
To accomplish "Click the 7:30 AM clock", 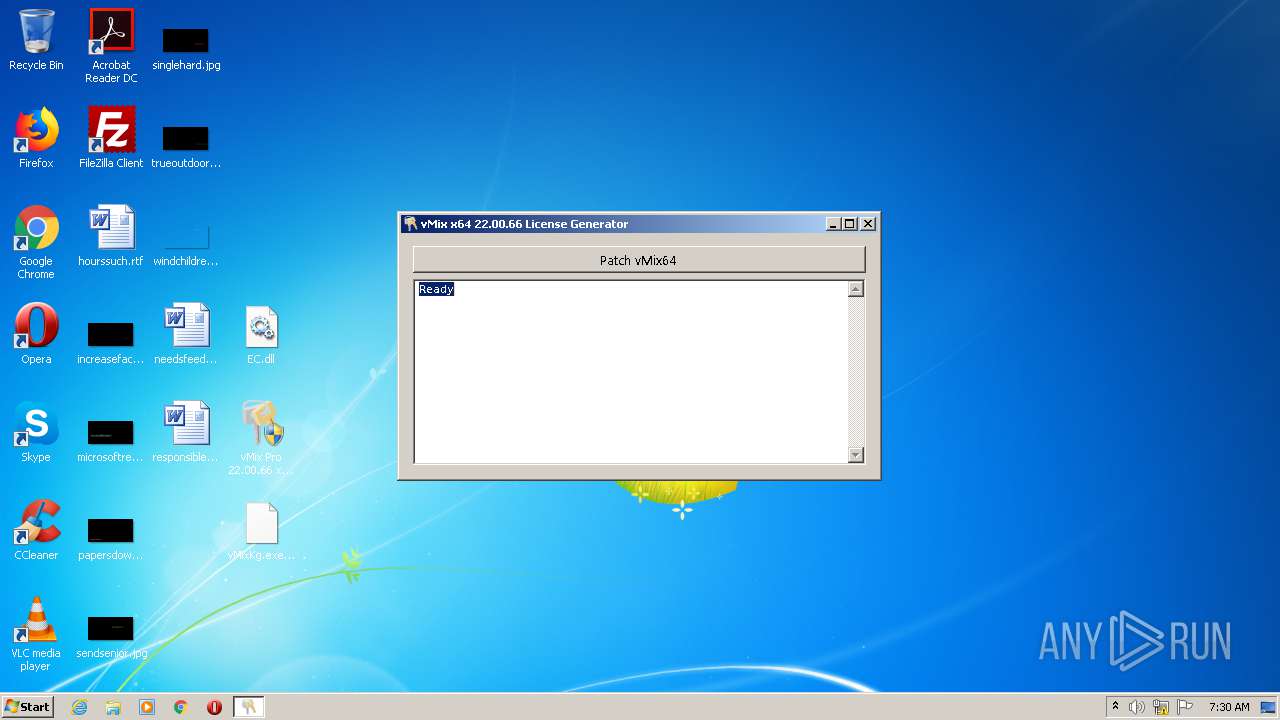I will [1229, 707].
